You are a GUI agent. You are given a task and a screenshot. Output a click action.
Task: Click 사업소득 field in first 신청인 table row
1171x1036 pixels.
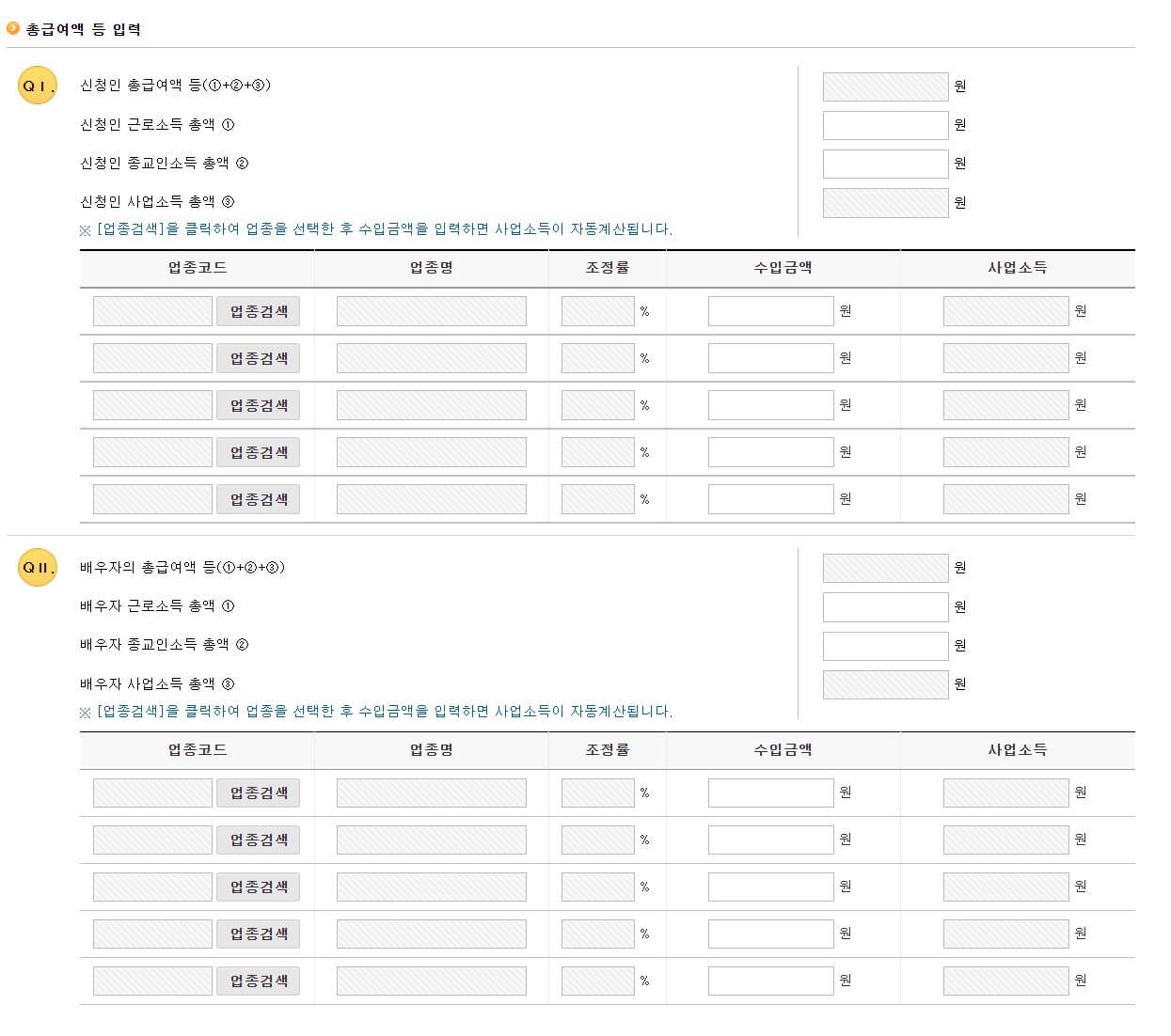pyautogui.click(x=1005, y=311)
